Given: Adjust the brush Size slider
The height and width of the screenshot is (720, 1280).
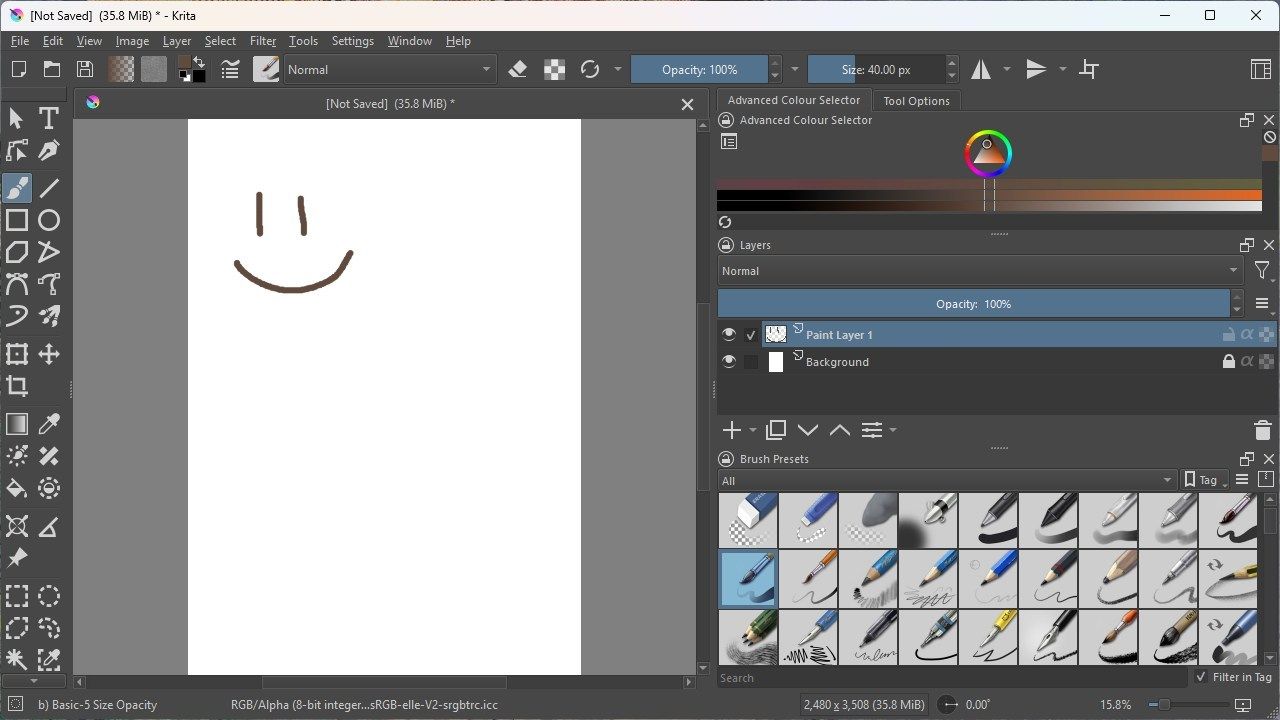Looking at the screenshot, I should [x=876, y=69].
